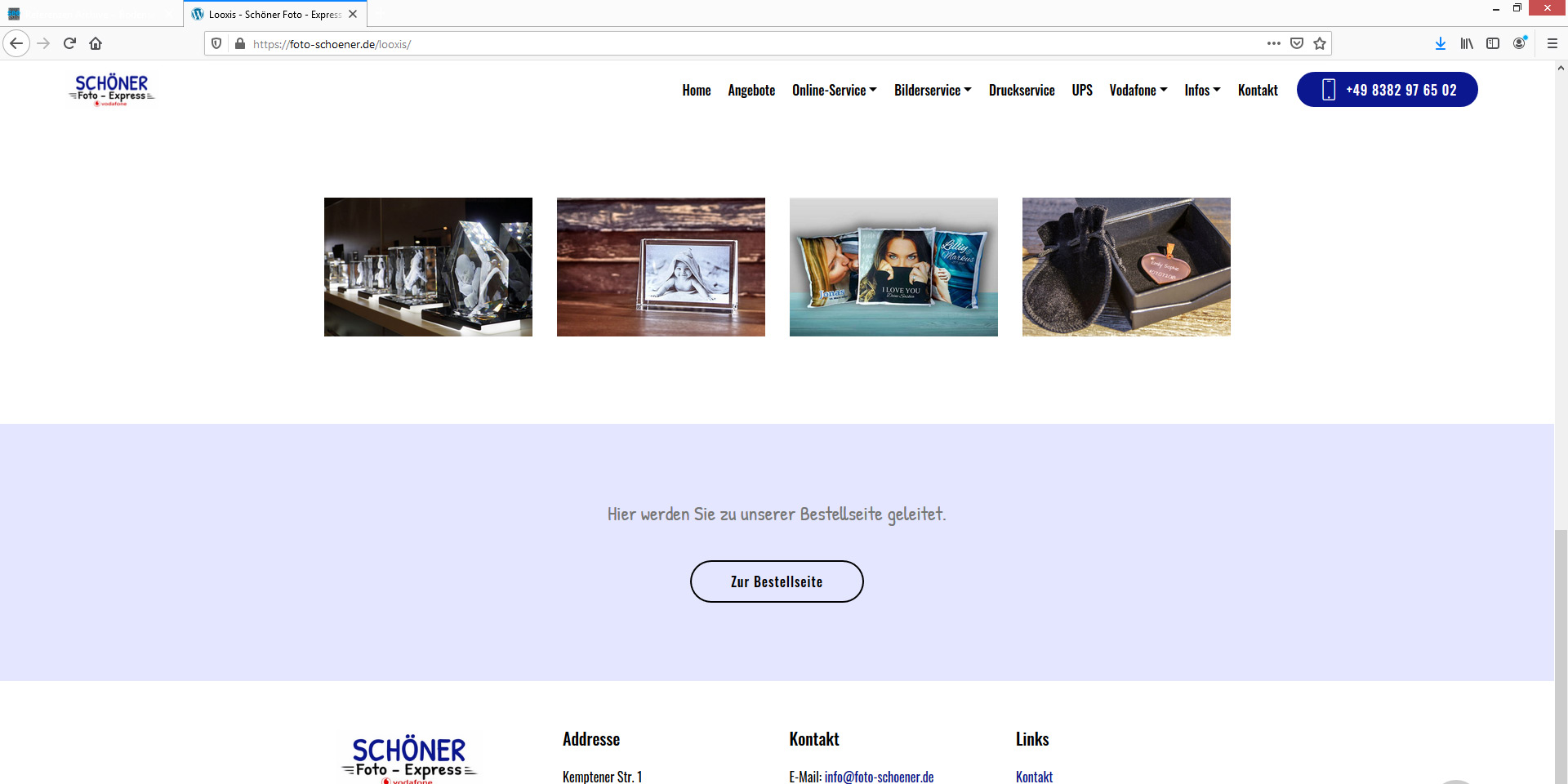Viewport: 1568px width, 784px height.
Task: Toggle the sidebar view icon
Action: coord(1493,43)
